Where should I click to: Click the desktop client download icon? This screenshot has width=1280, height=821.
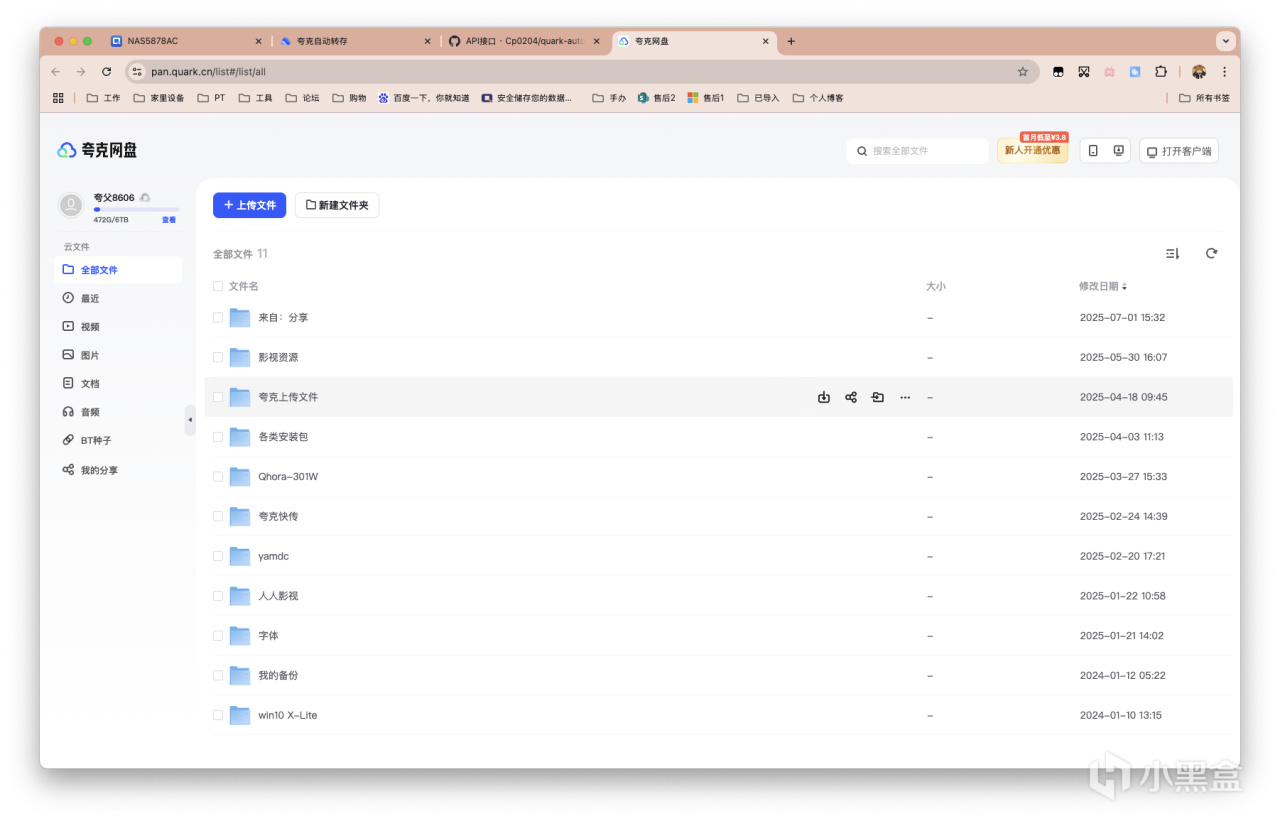point(1118,151)
